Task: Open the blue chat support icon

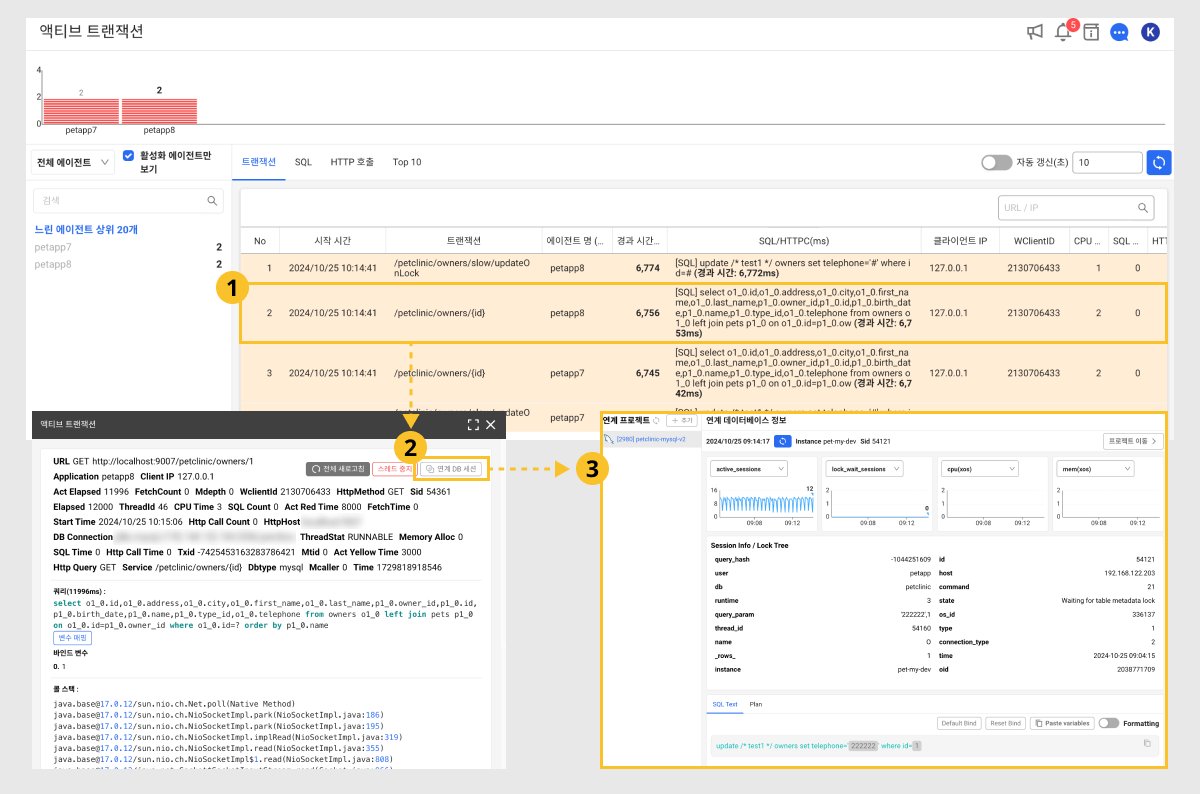Action: click(1120, 32)
